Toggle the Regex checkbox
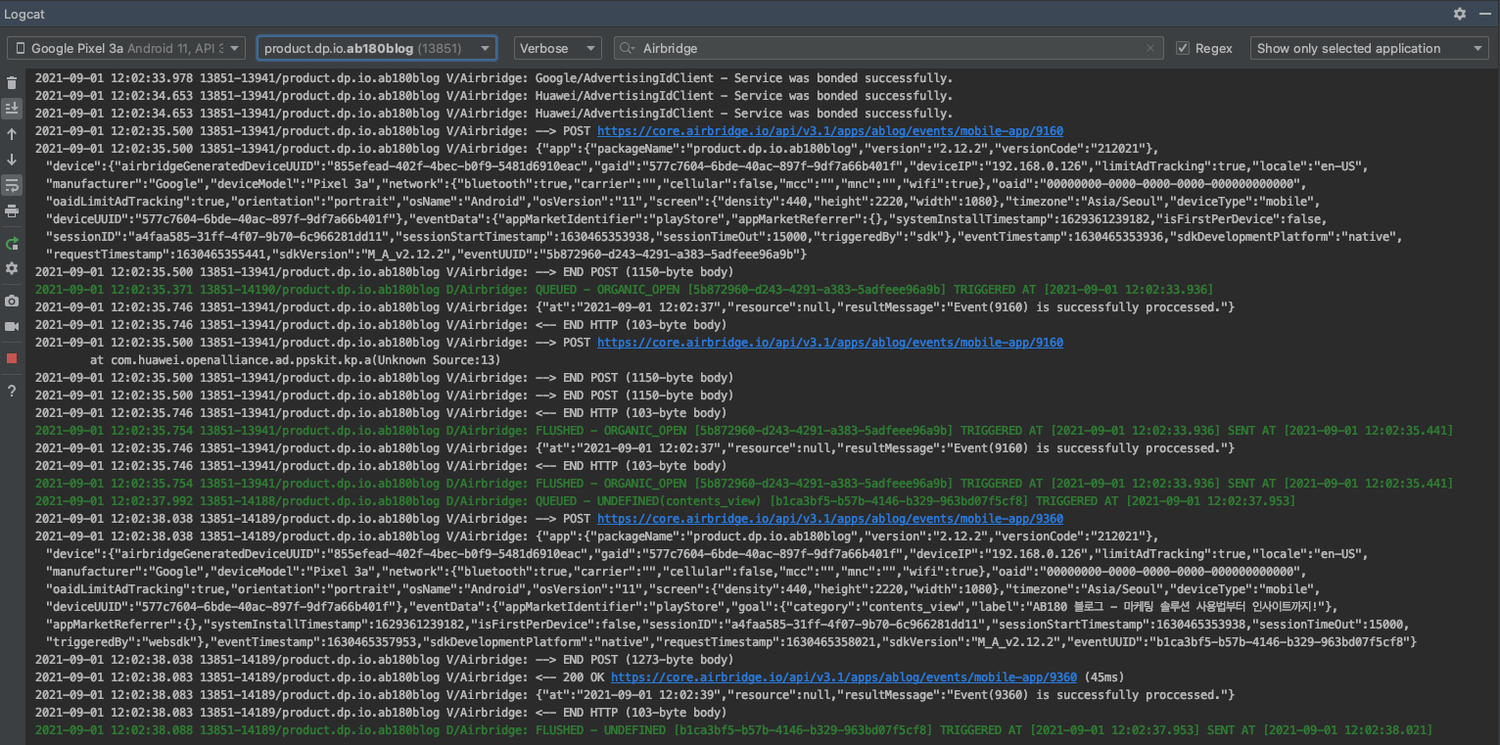Screen dimensions: 1500x745 pyautogui.click(x=1183, y=48)
